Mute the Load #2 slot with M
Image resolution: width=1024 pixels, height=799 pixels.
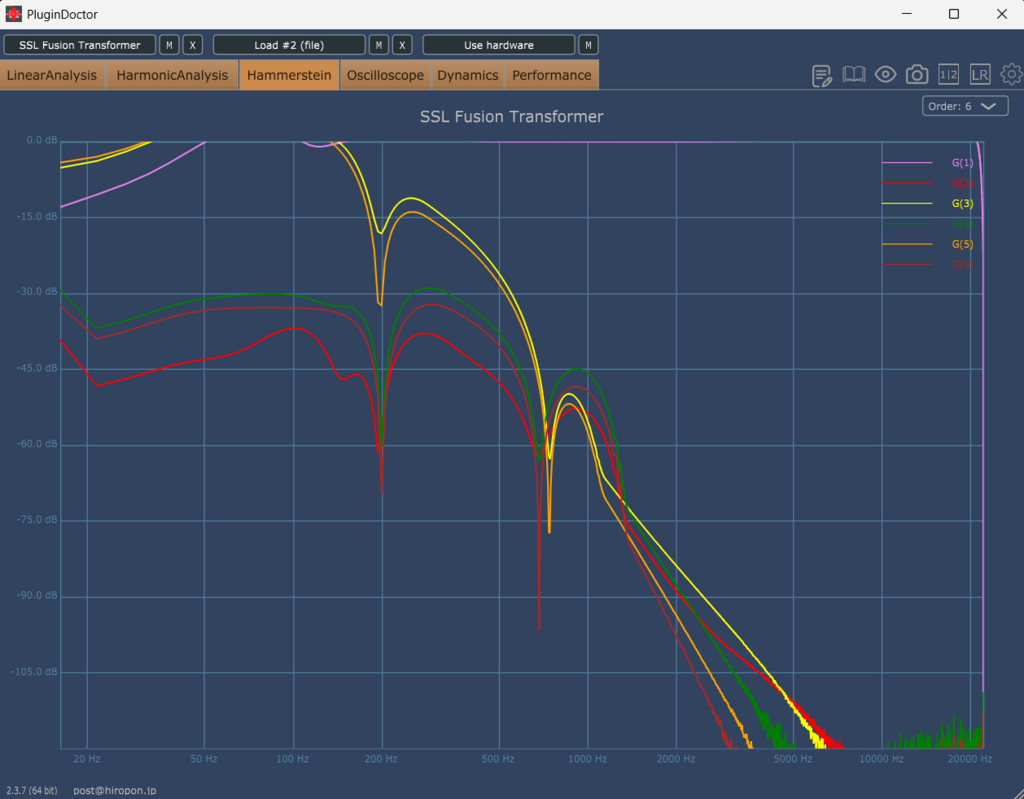pos(379,45)
